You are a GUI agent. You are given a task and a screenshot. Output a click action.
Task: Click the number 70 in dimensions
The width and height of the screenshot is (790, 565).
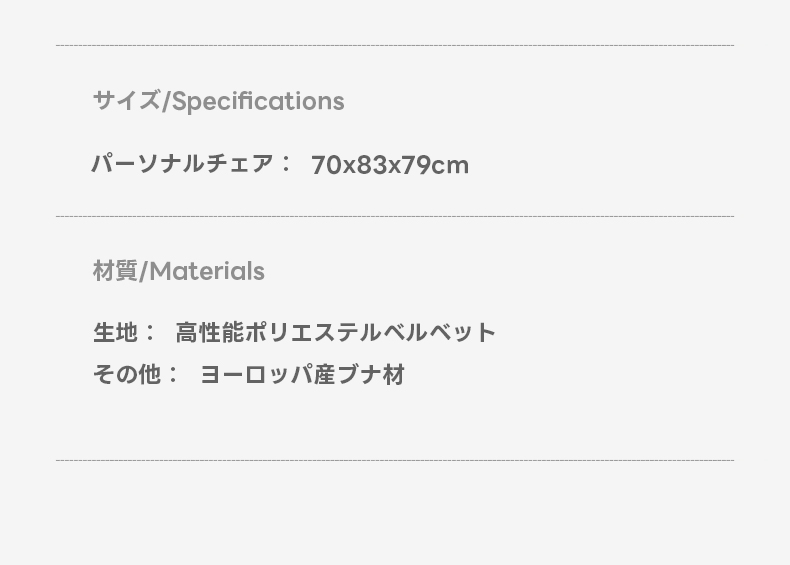(326, 165)
